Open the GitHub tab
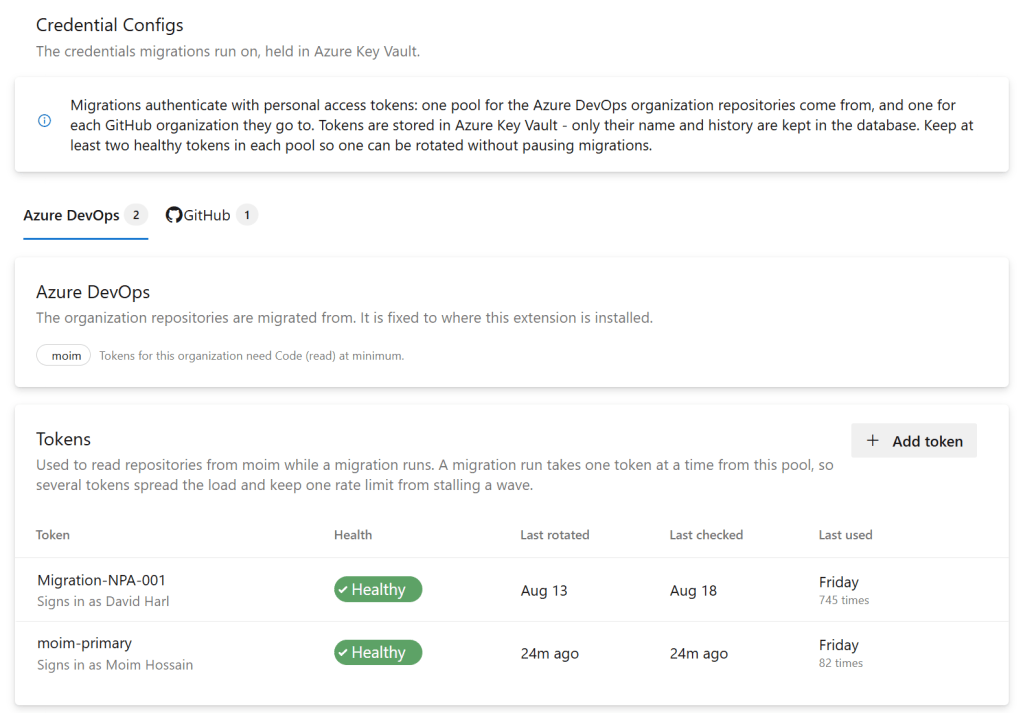This screenshot has width=1023, height=713. pyautogui.click(x=211, y=215)
